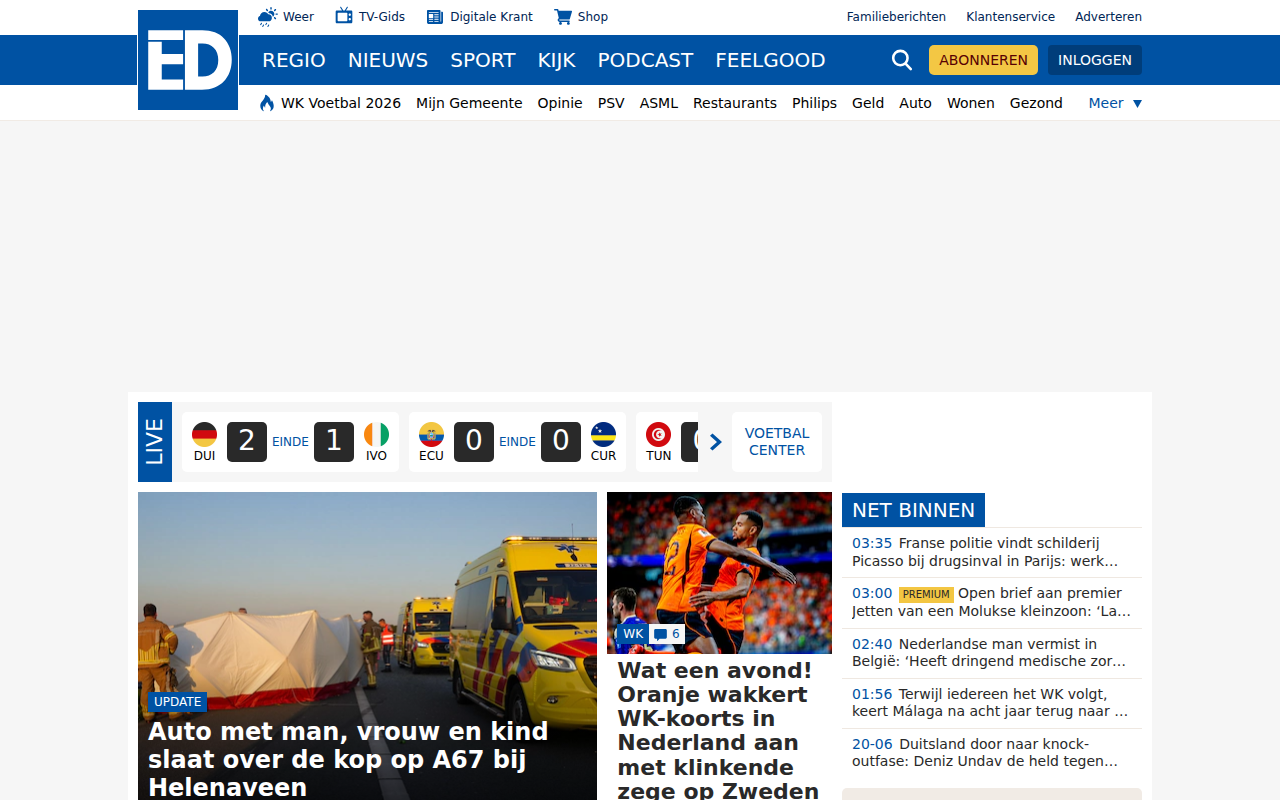Open 01:56 item about Málaga

[x=991, y=703]
